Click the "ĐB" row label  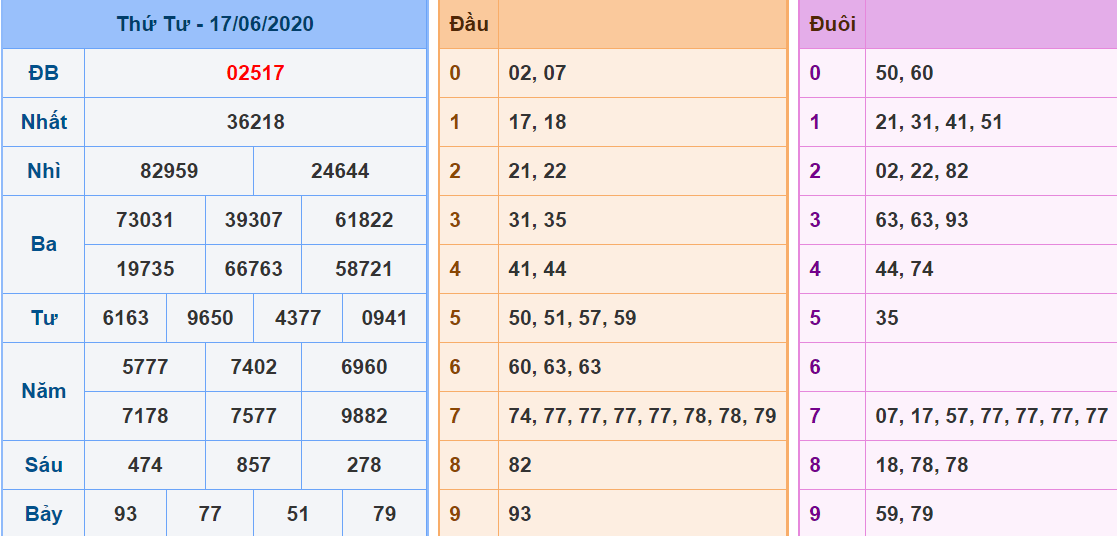(44, 73)
